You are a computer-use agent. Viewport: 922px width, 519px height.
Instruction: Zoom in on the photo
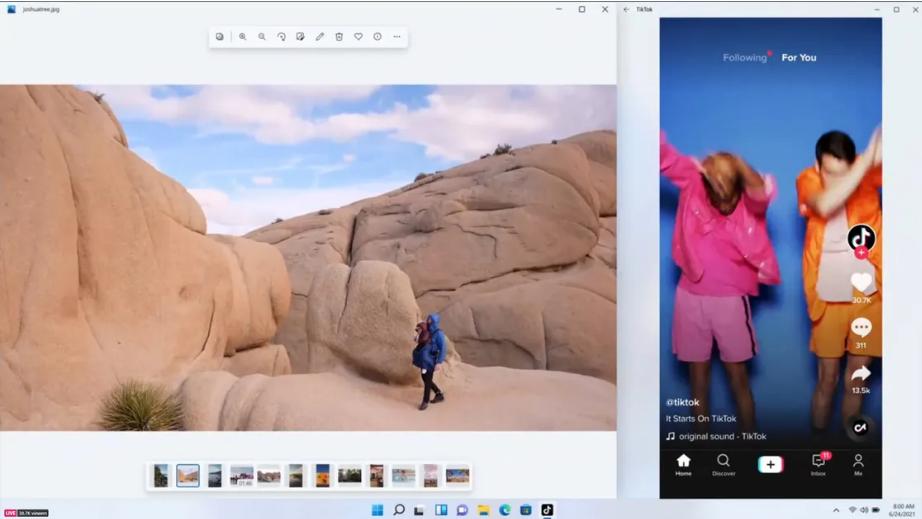click(x=242, y=37)
